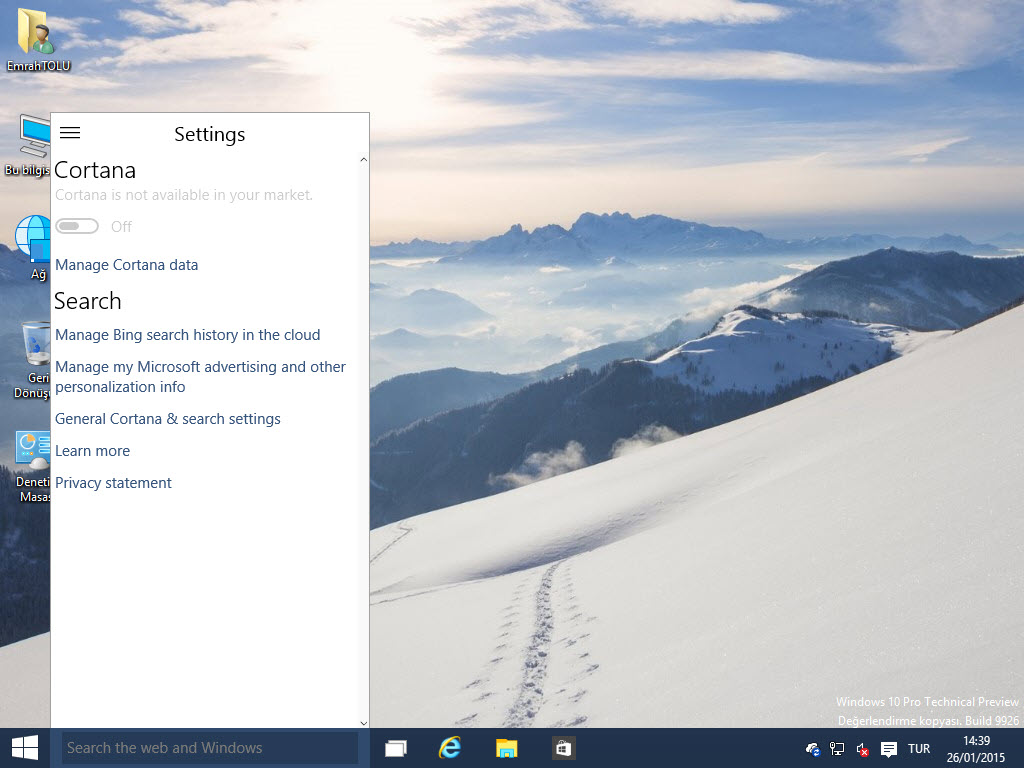Select the EmrahTOLU user folder desktop icon

[38, 39]
